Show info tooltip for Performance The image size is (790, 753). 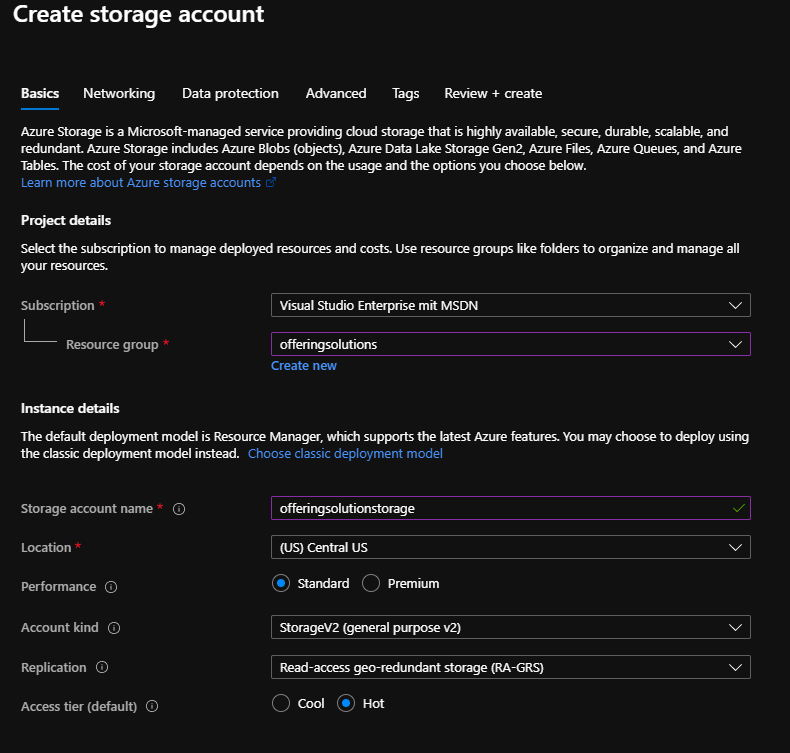111,587
